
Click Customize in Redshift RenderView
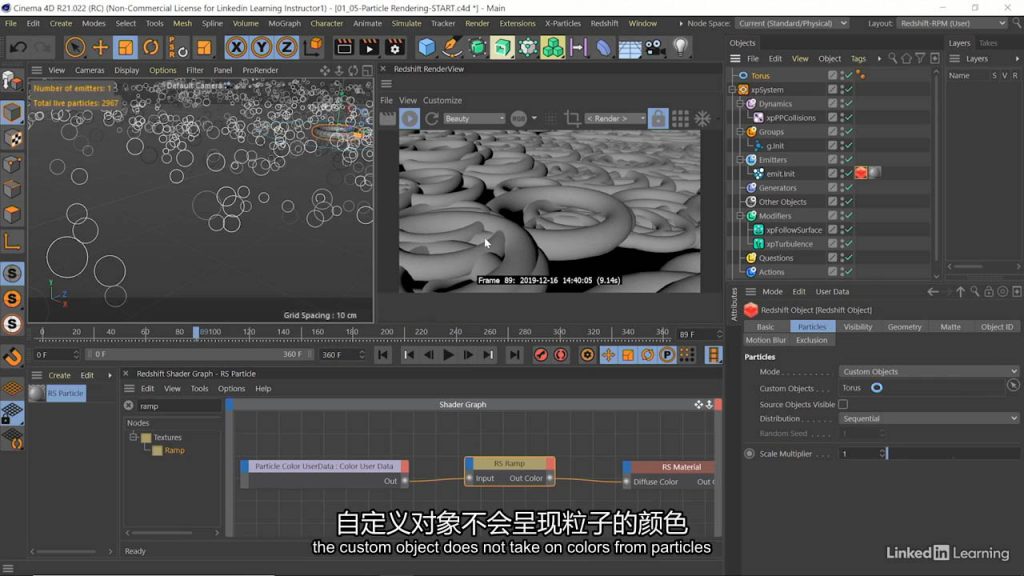point(442,101)
